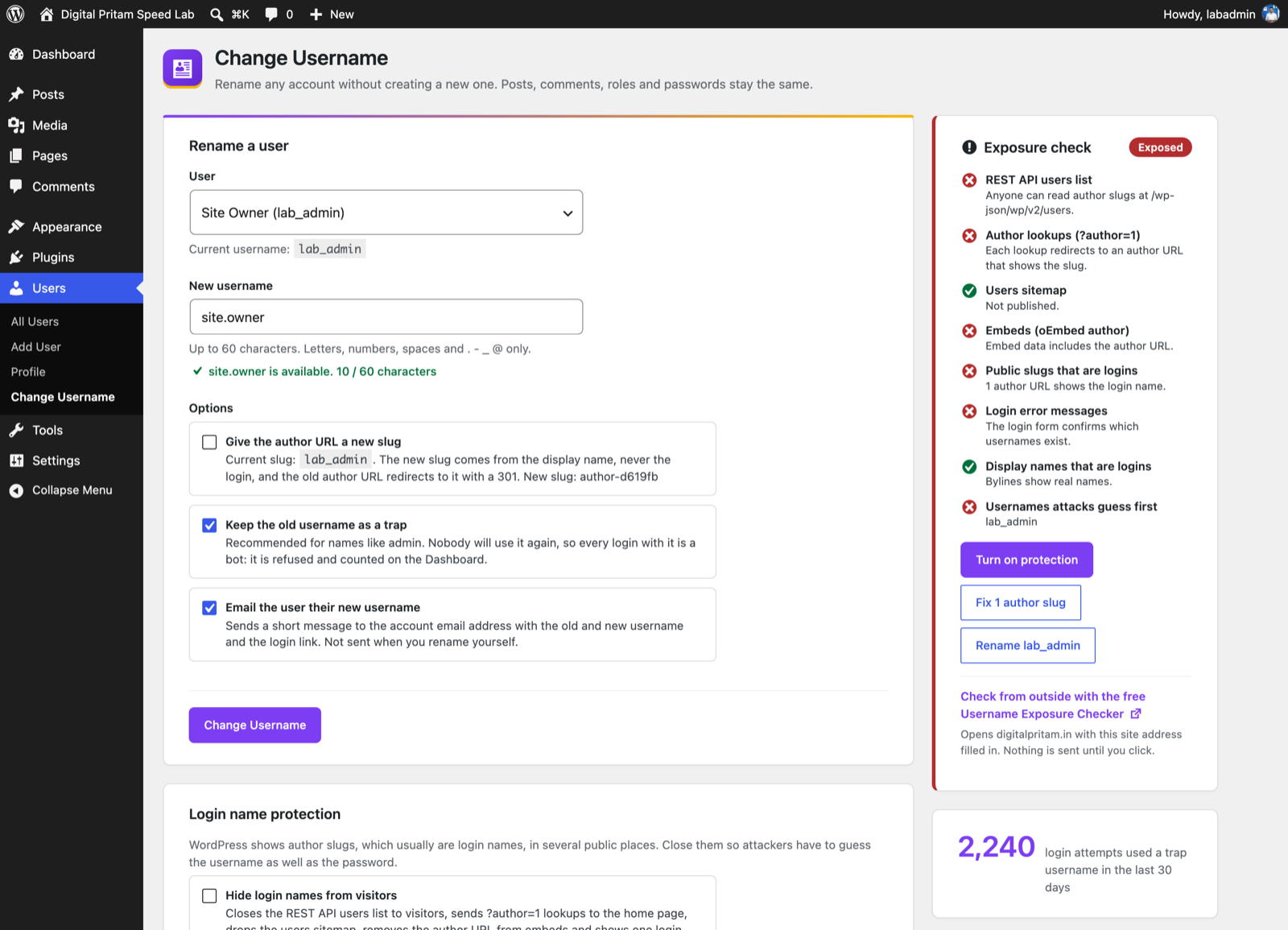Screen dimensions: 1288x930
Task: Click the Change Username plugin header icon
Action: [183, 68]
